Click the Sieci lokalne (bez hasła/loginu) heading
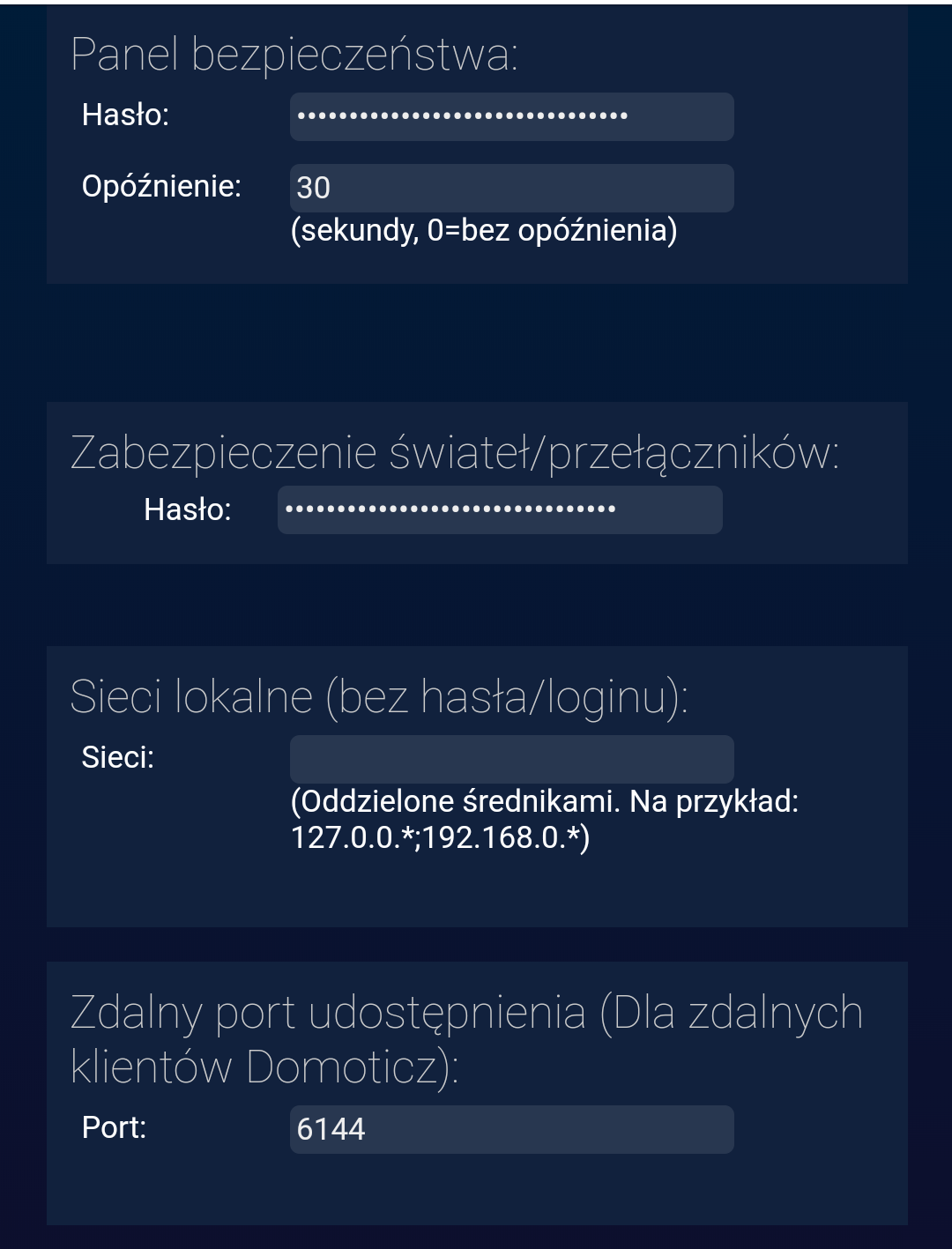Screen dimensions: 952x1249 click(379, 696)
